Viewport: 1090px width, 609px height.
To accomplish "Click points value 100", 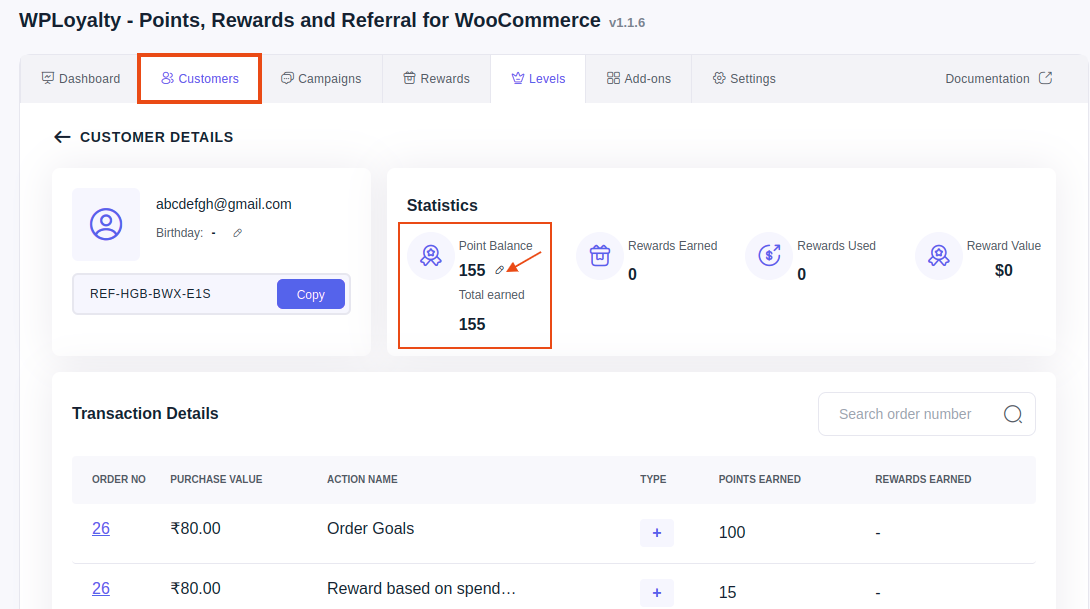I will tap(732, 533).
